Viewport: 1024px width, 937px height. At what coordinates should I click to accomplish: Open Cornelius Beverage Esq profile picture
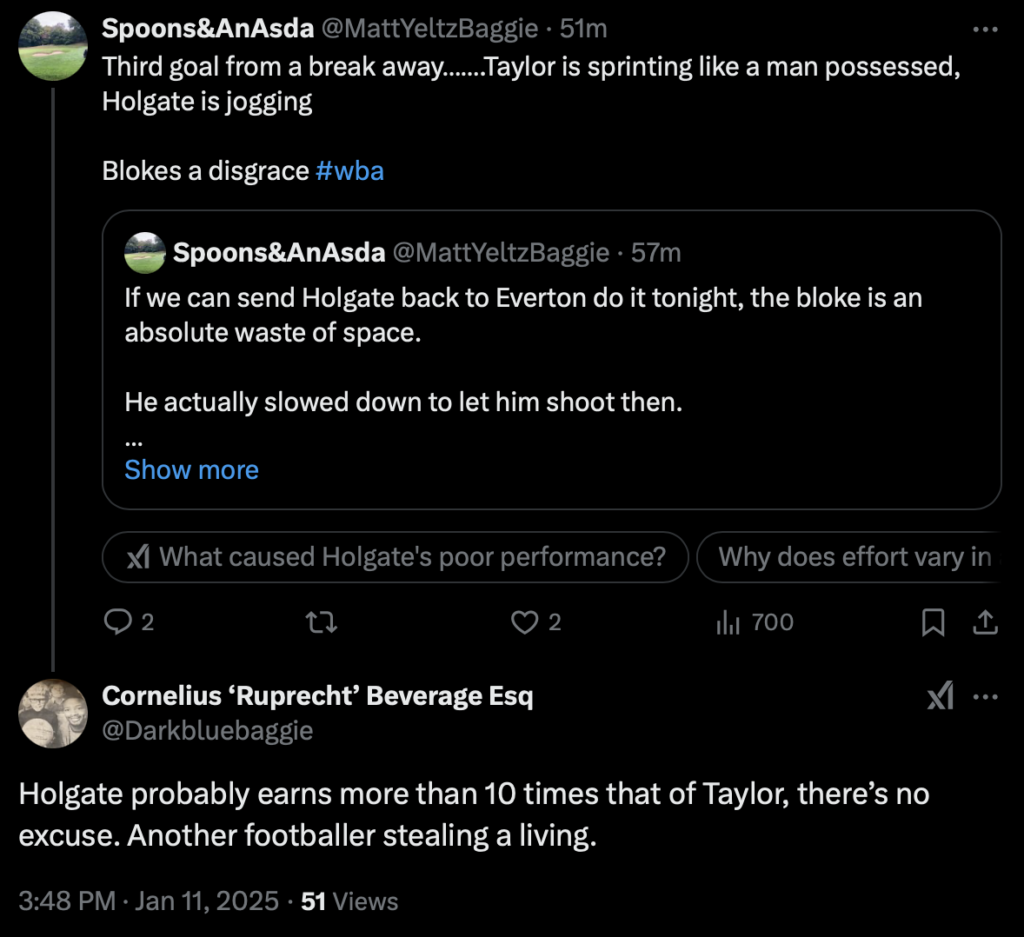[x=53, y=713]
